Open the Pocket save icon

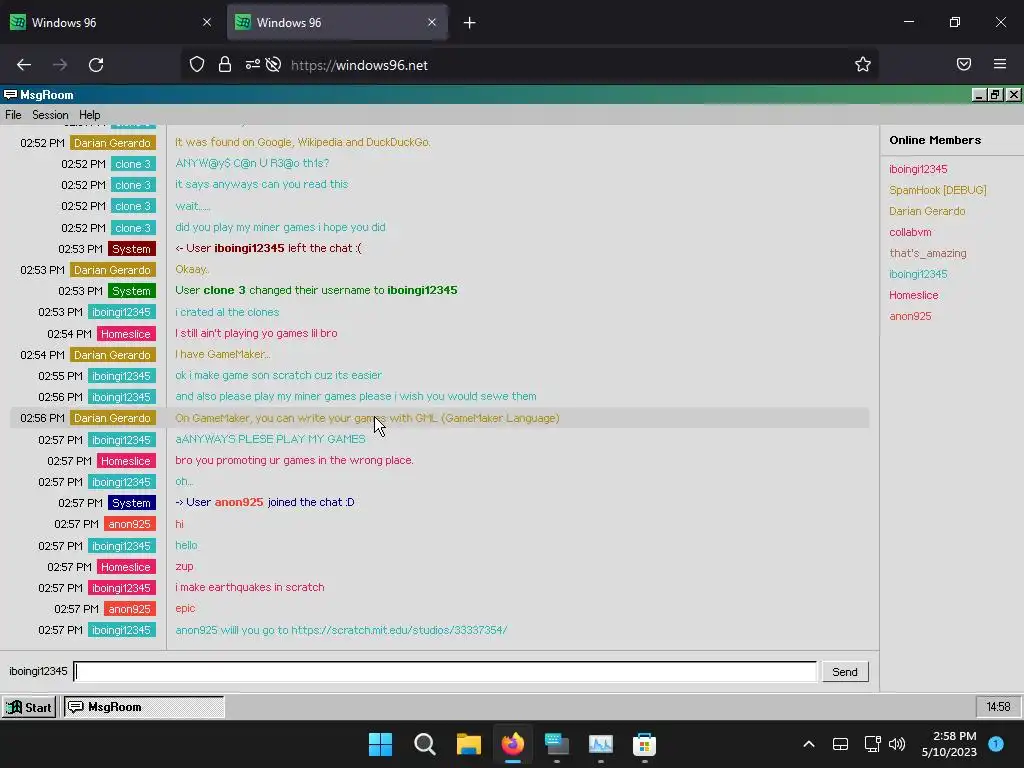click(964, 64)
